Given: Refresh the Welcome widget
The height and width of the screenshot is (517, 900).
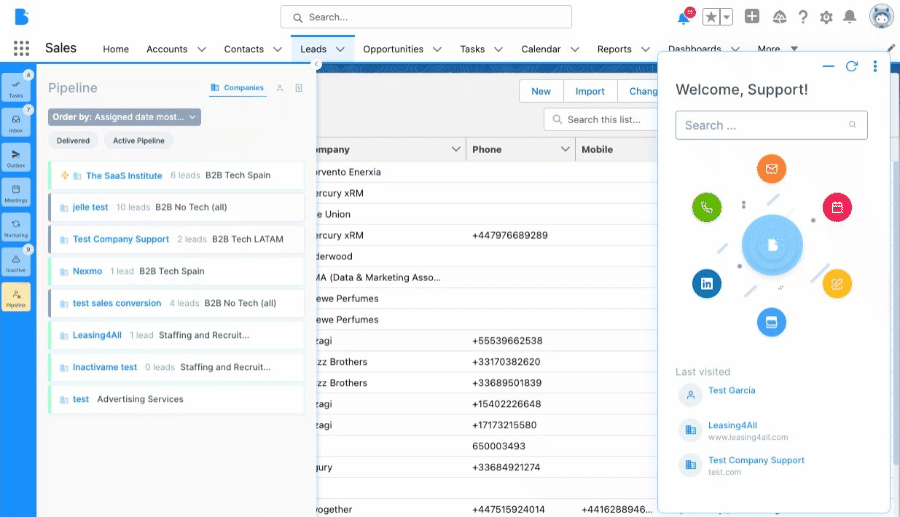Looking at the screenshot, I should point(852,67).
